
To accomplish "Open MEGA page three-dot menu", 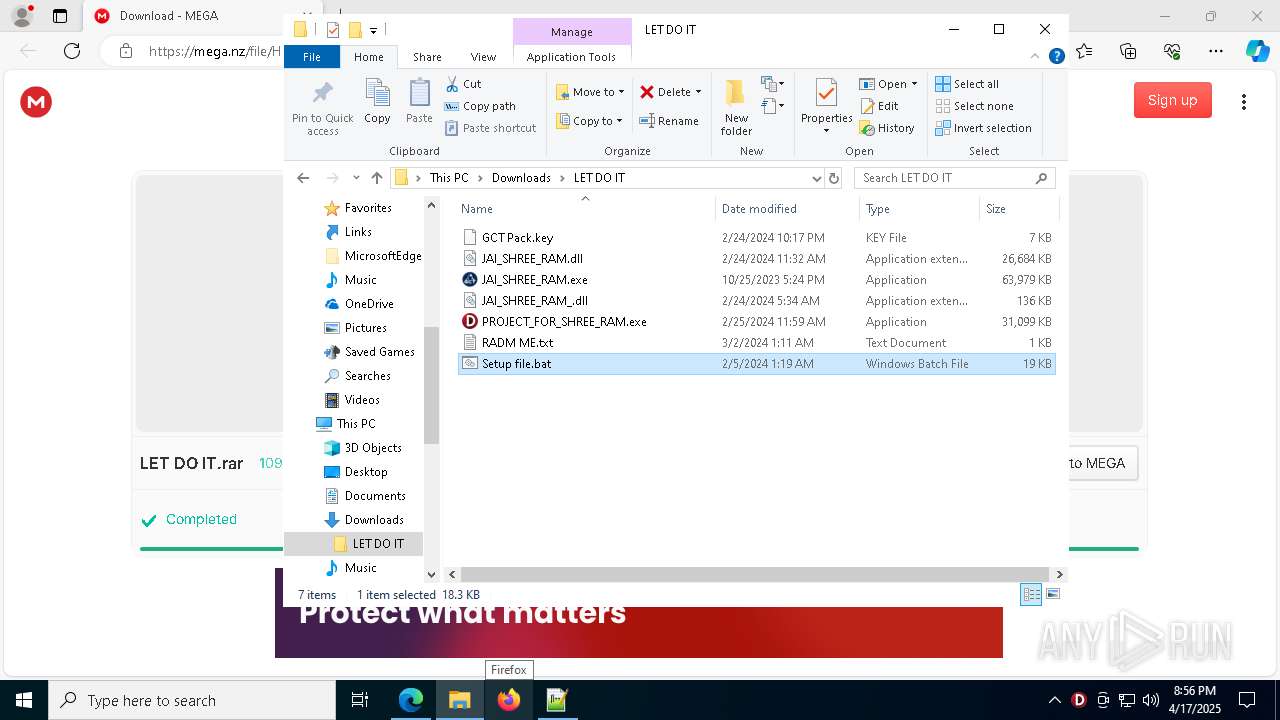I will point(1243,102).
